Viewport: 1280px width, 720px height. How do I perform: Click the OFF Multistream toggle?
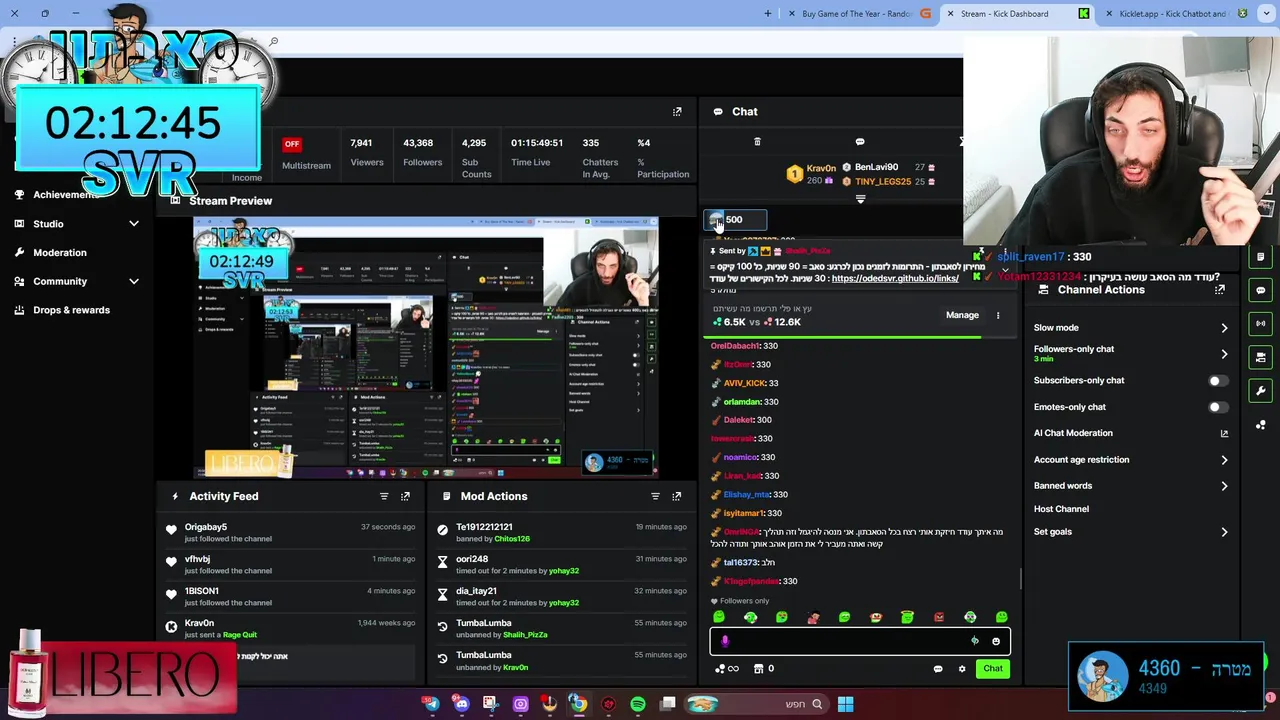click(292, 144)
